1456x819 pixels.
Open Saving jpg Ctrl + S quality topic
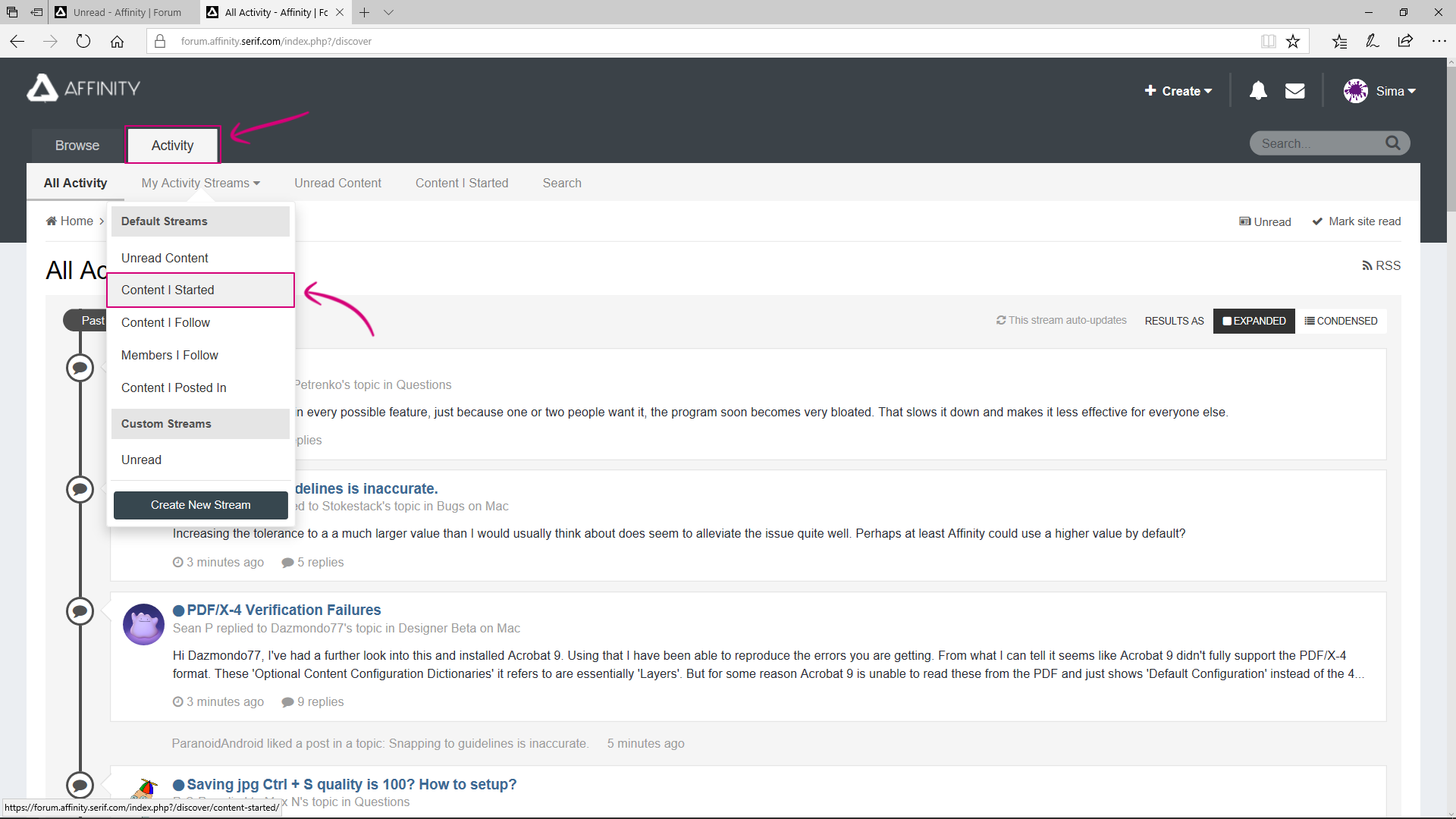coord(352,784)
